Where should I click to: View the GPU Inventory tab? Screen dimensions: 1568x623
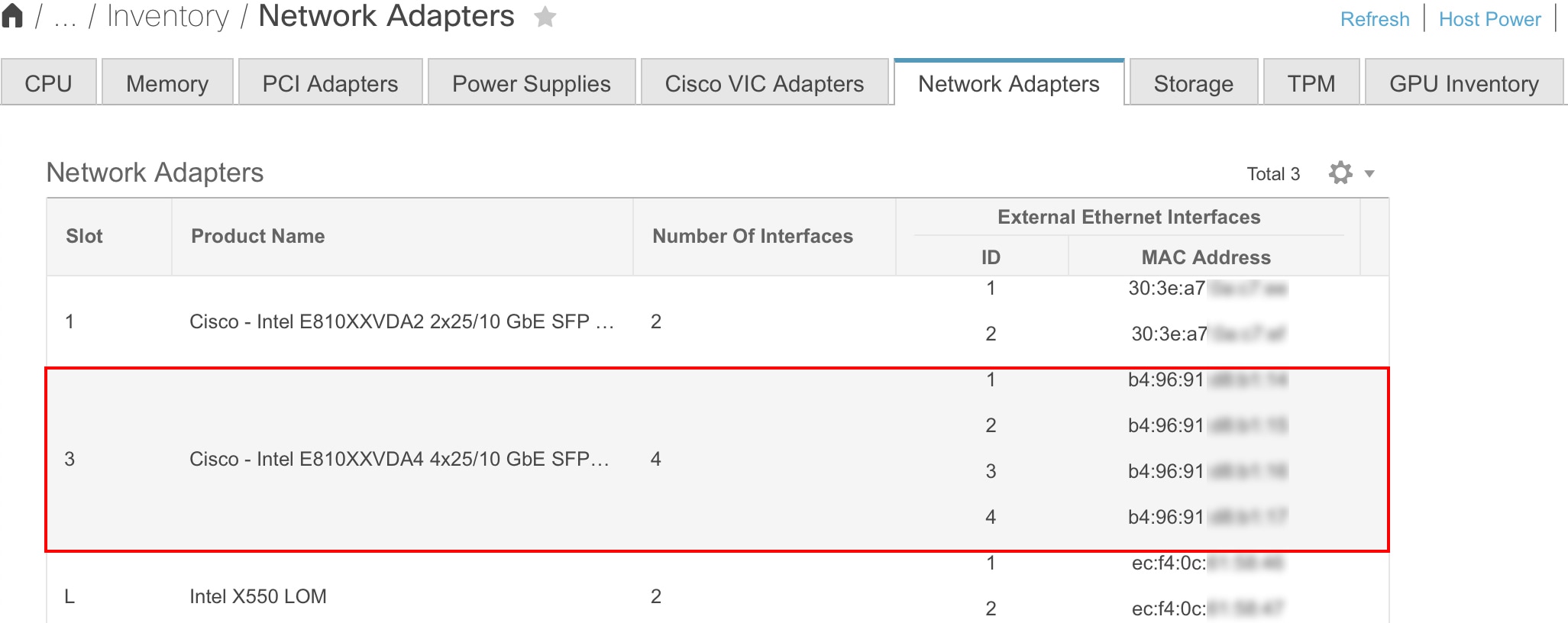click(1463, 82)
